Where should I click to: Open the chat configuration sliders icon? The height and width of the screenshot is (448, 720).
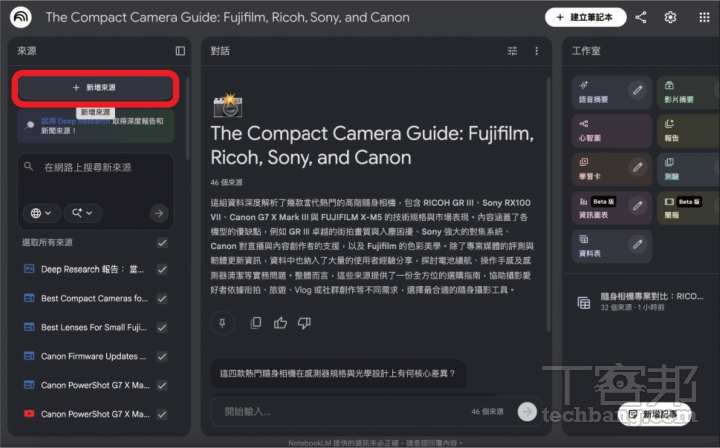[x=512, y=51]
